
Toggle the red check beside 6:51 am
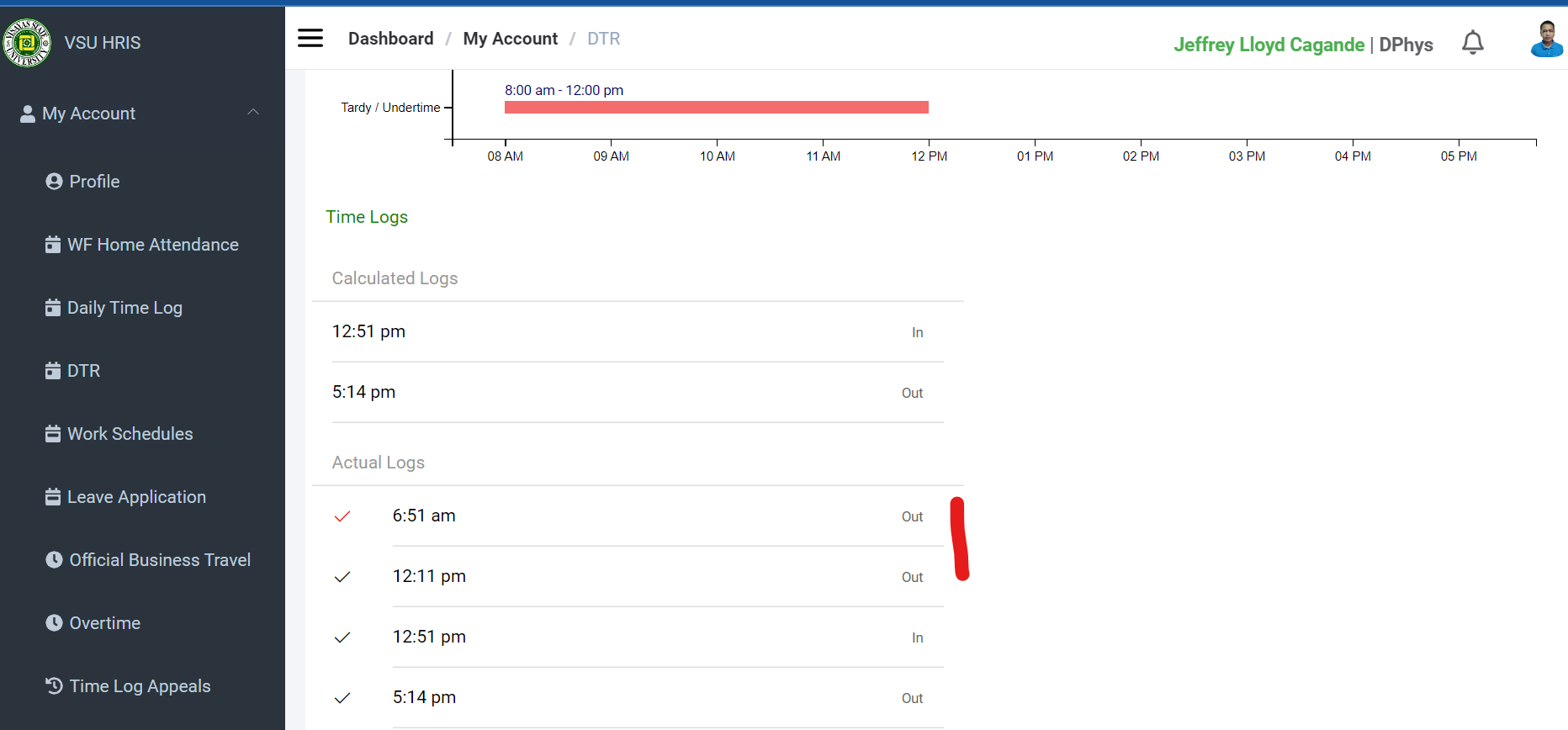[x=342, y=516]
